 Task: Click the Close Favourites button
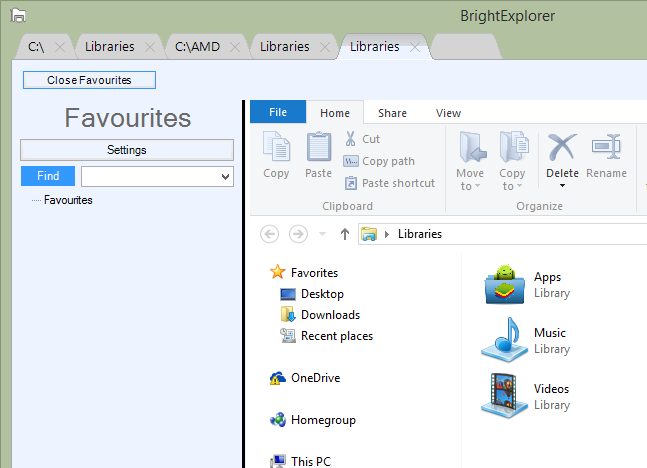89,80
